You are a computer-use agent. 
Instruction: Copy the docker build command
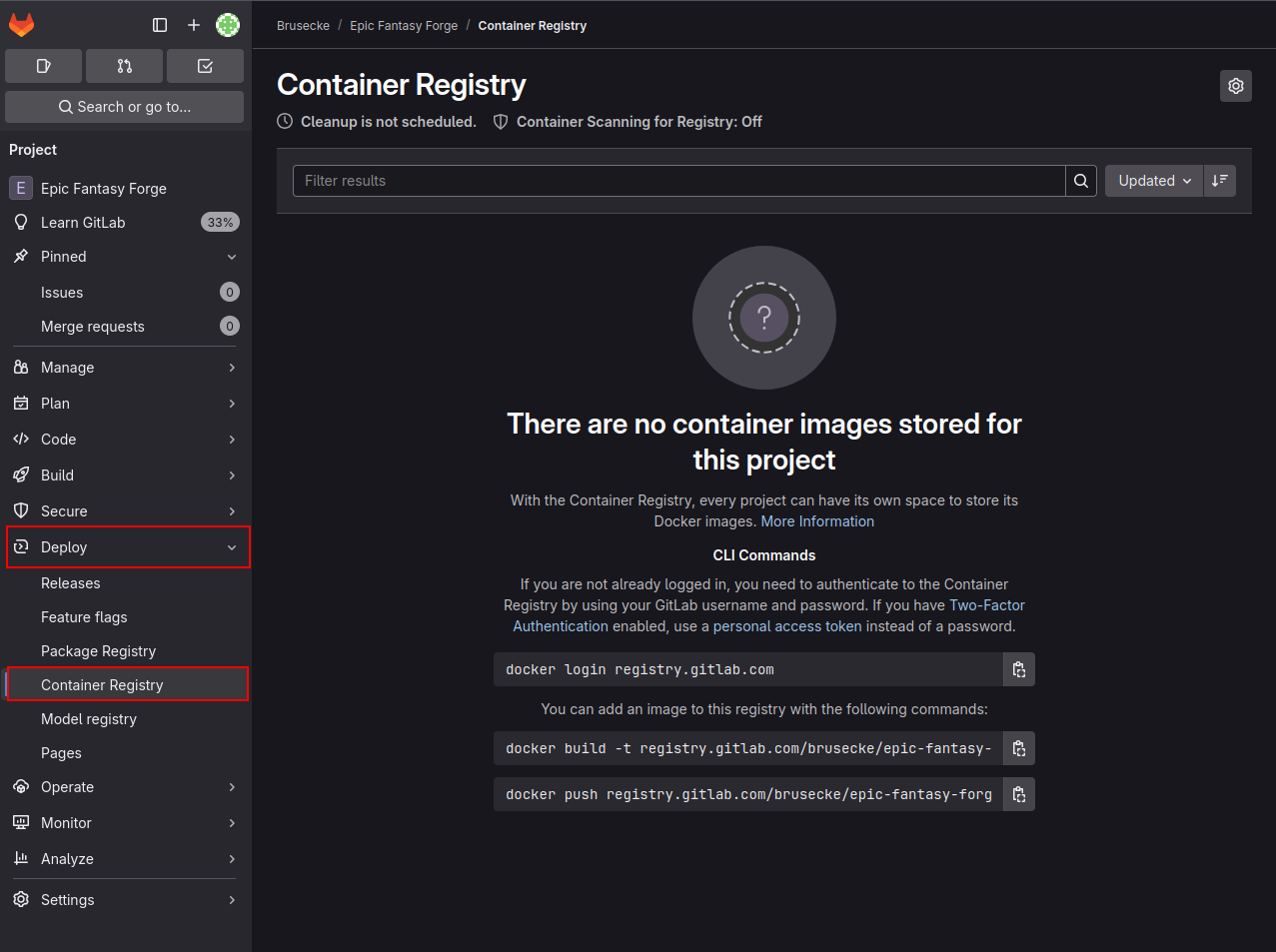(x=1019, y=748)
